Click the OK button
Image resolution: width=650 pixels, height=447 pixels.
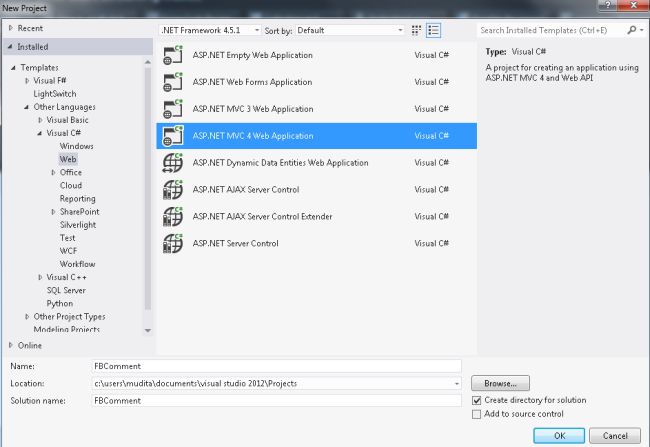pyautogui.click(x=559, y=436)
